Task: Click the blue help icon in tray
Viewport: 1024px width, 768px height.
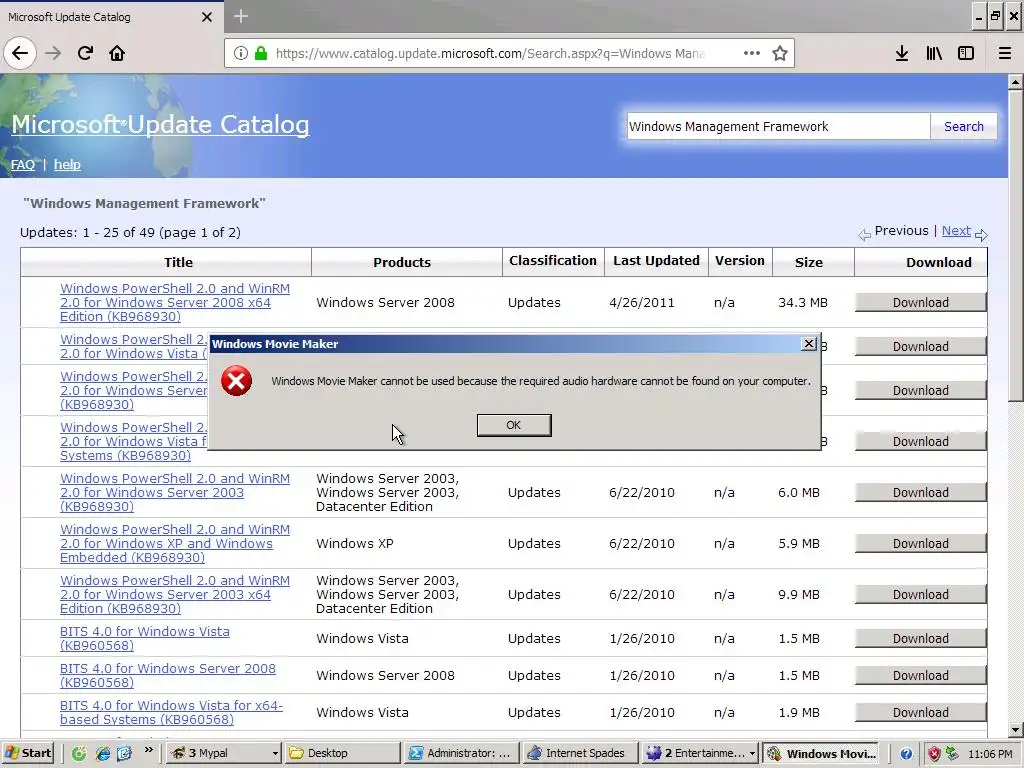Action: 906,754
